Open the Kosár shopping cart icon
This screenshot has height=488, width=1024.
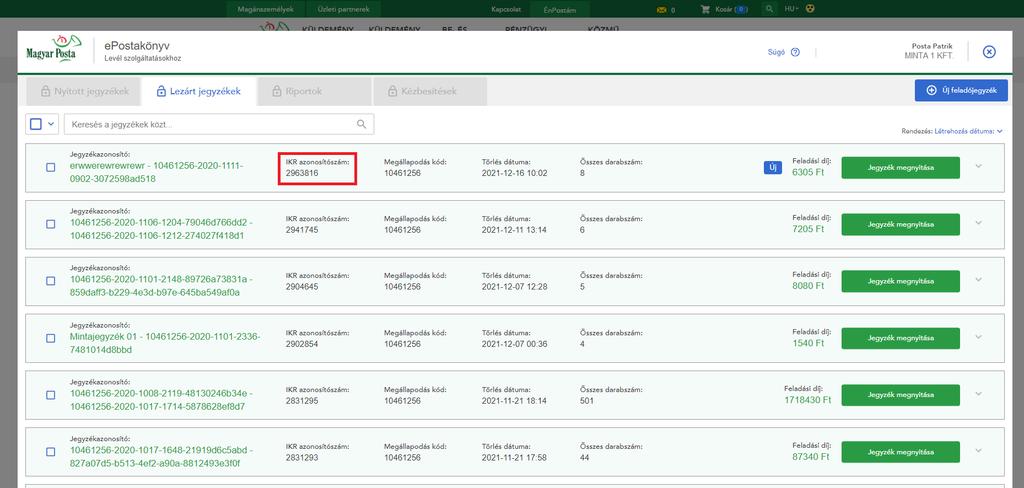[x=705, y=9]
